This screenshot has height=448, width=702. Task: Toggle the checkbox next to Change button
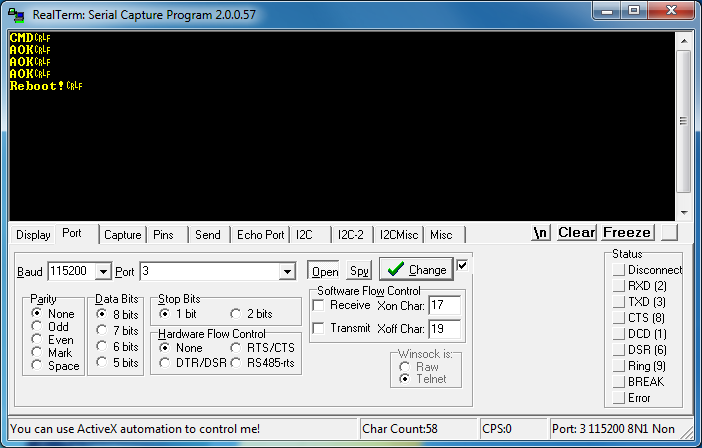coord(462,266)
